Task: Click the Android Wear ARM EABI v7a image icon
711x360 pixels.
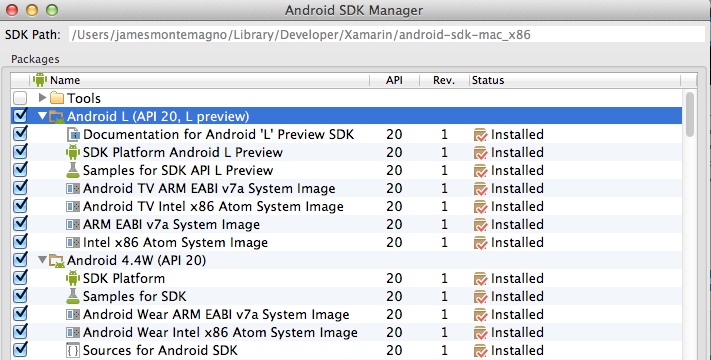Action: click(73, 314)
